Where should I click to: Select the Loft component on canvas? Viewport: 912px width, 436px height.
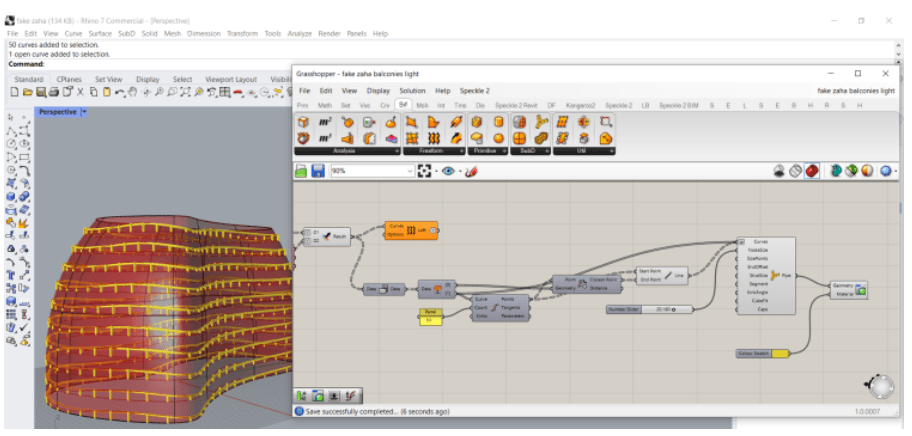pyautogui.click(x=411, y=230)
